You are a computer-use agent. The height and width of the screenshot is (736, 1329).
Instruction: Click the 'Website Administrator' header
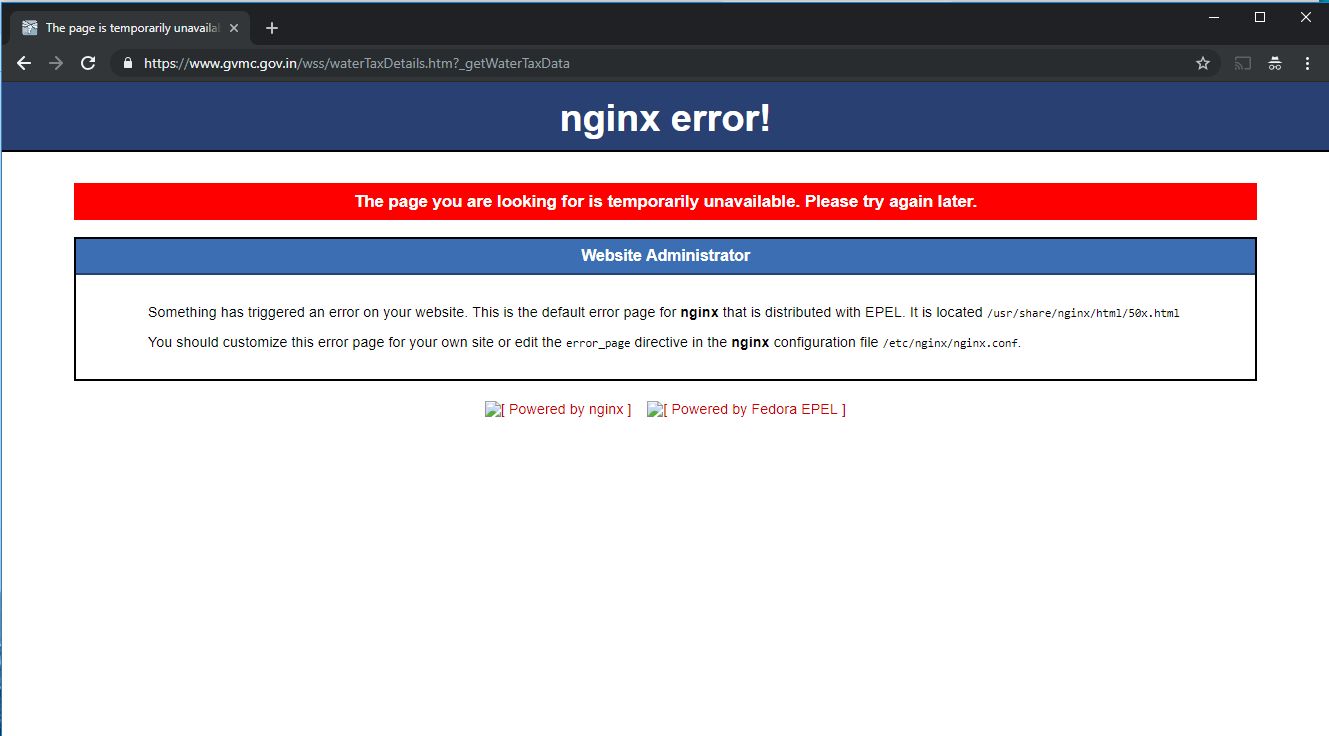(665, 255)
